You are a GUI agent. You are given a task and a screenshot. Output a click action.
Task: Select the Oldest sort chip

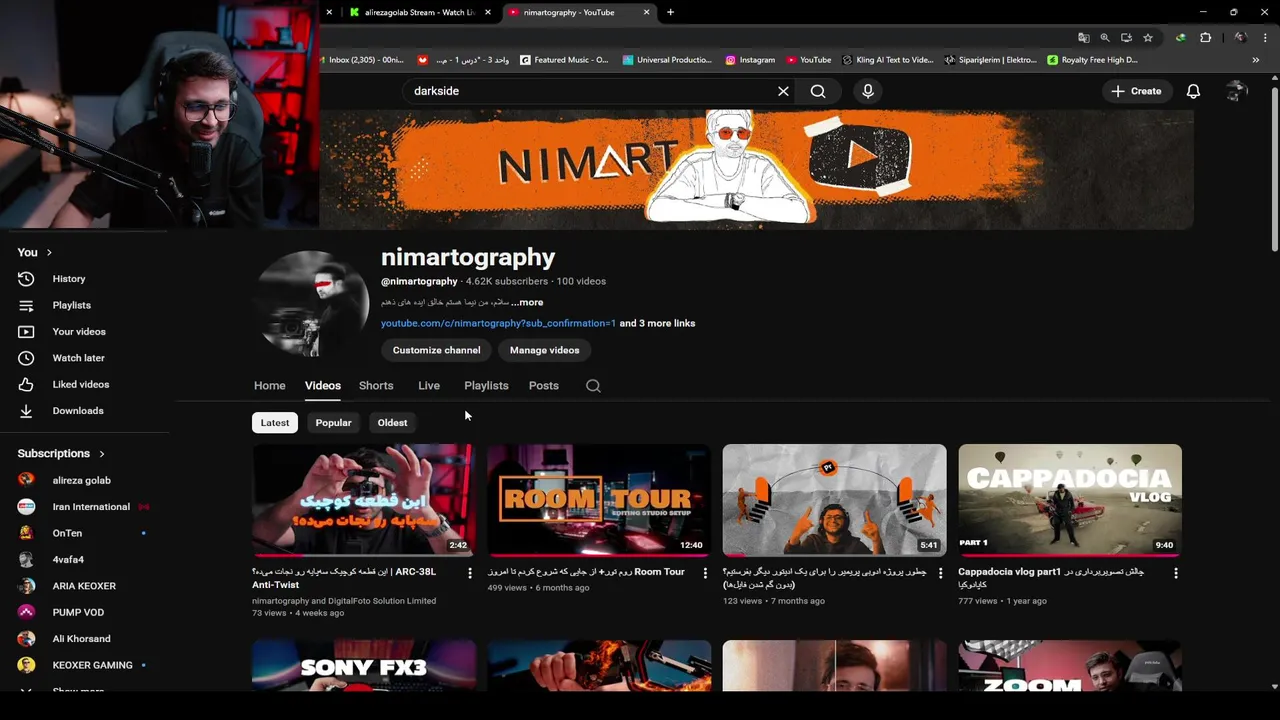tap(392, 423)
